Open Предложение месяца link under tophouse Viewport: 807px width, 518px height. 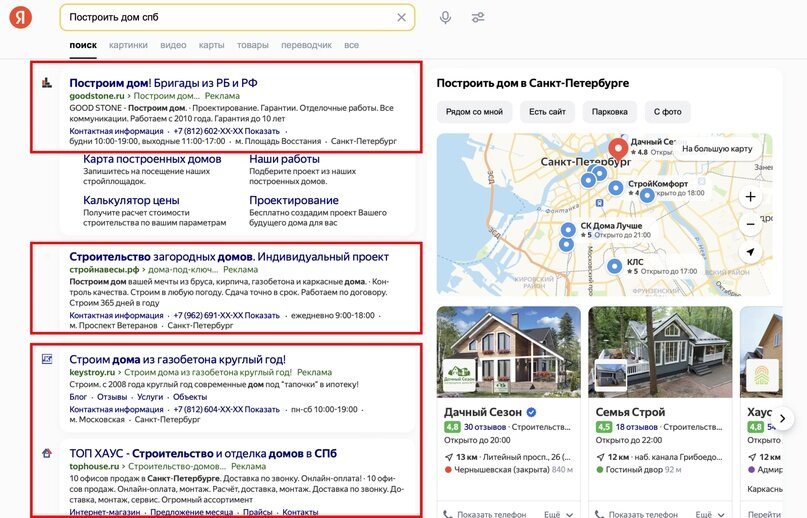coord(191,512)
